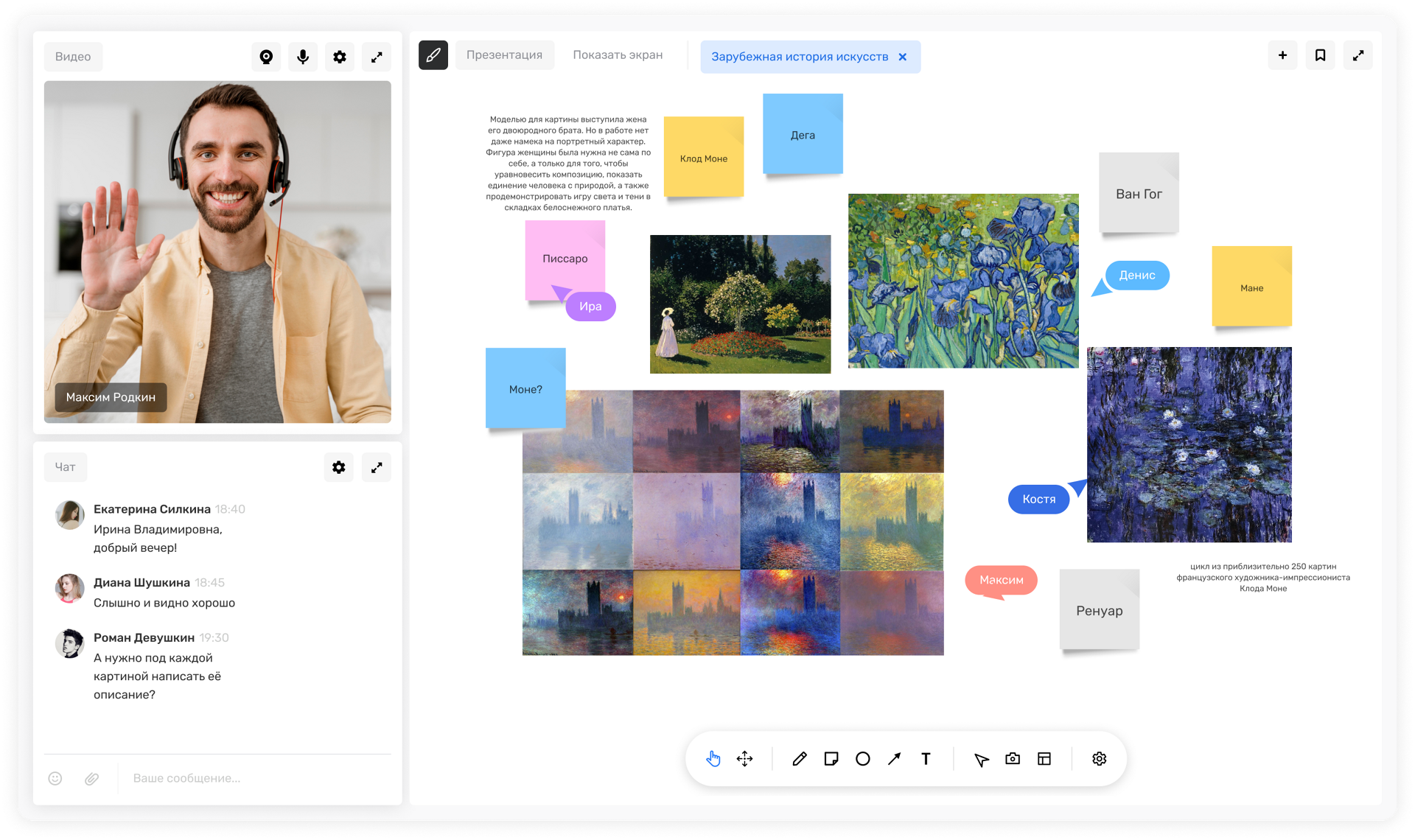Select the text tool
This screenshot has width=1415, height=840.
926,759
